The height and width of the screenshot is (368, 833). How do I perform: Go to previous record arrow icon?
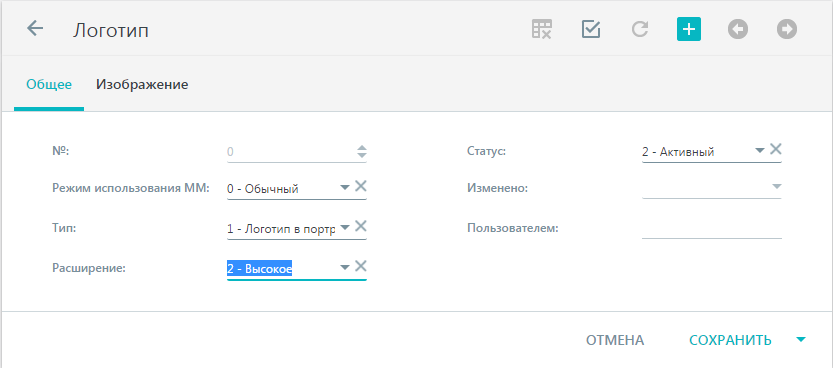(x=738, y=29)
